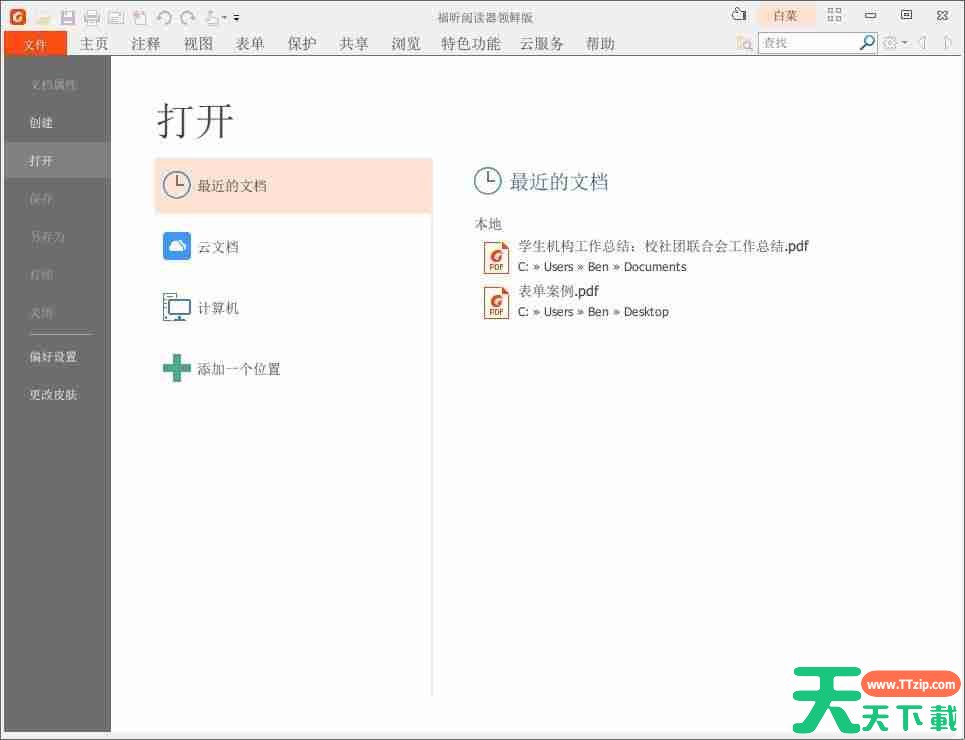Click the printer icon in quick toolbar
Screen dimensions: 965x740
pos(92,17)
